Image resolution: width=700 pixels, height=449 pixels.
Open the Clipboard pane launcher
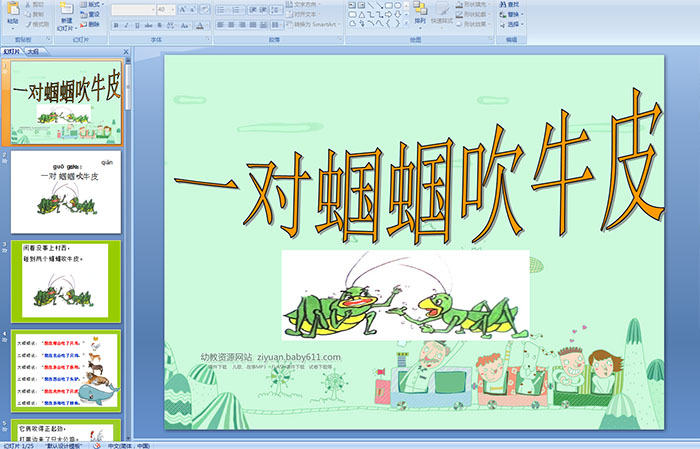point(48,39)
